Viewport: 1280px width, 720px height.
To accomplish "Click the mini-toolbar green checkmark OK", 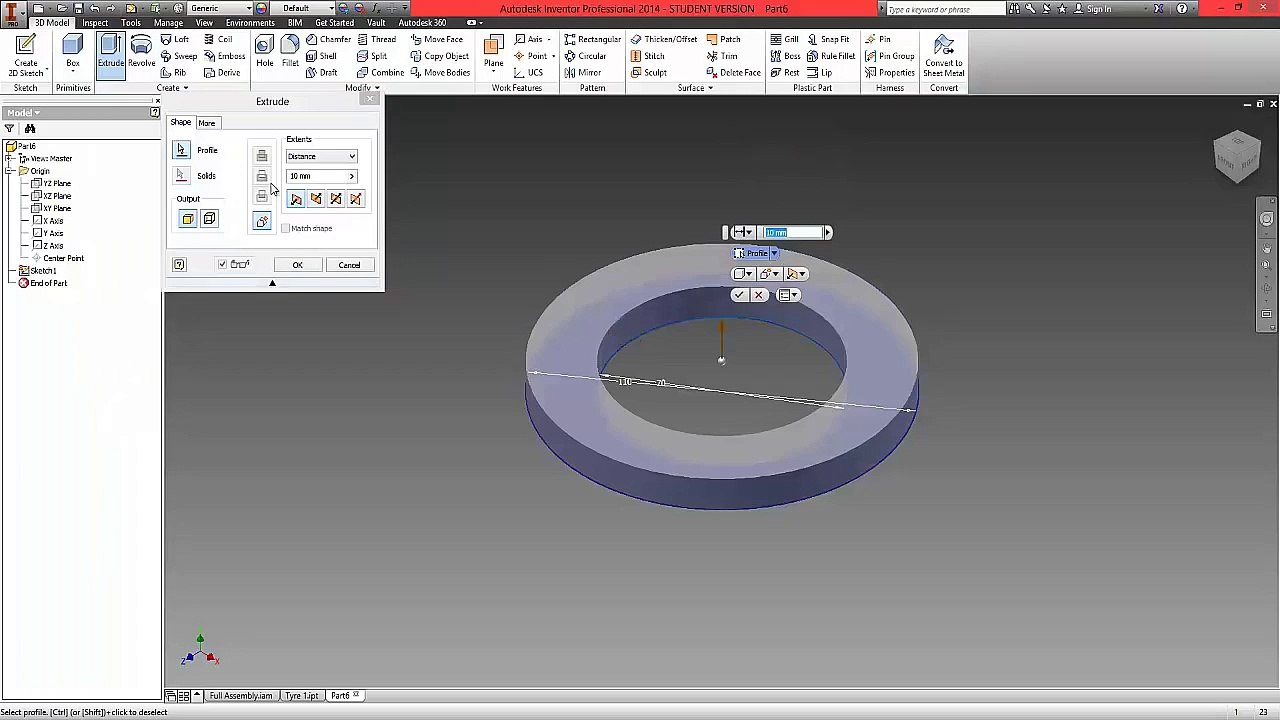I will click(739, 295).
